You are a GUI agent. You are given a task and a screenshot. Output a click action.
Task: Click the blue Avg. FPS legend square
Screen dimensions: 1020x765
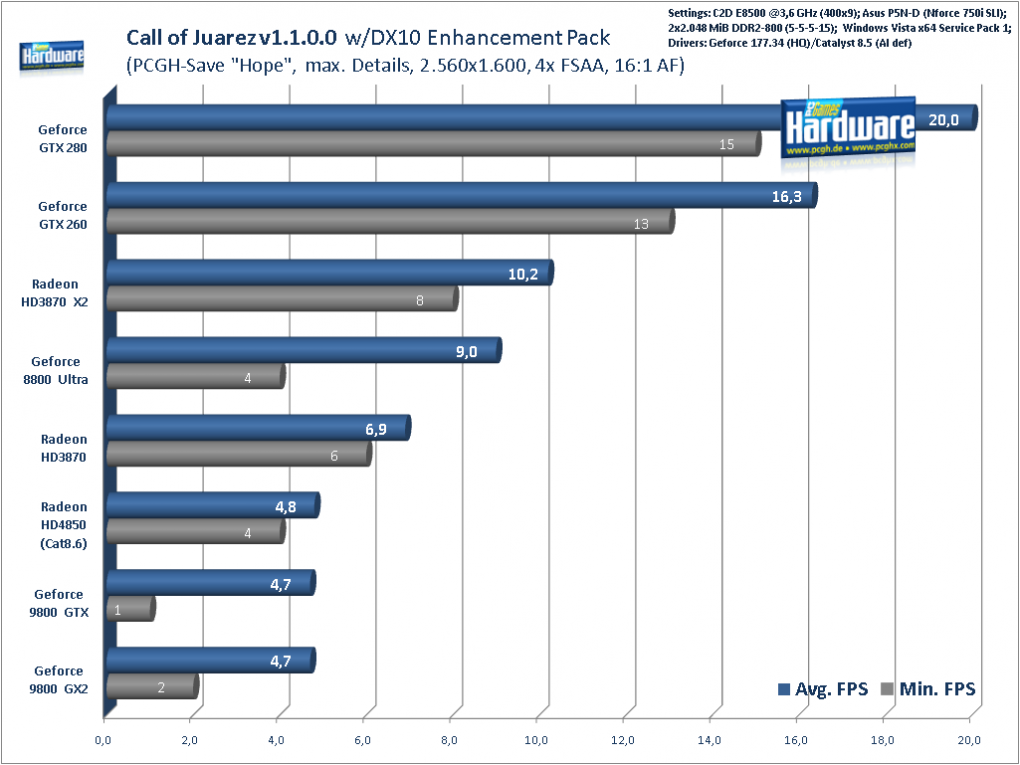pyautogui.click(x=784, y=690)
